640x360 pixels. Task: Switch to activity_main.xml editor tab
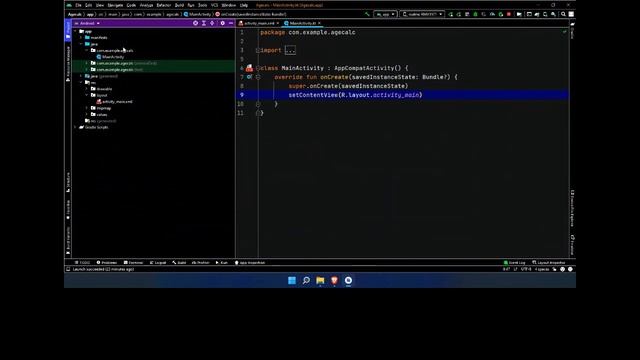click(x=259, y=23)
